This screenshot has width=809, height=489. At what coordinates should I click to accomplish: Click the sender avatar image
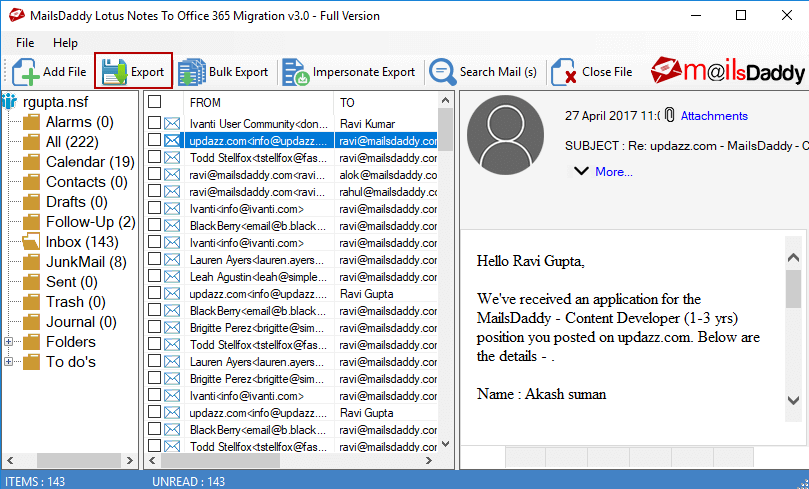(x=506, y=135)
